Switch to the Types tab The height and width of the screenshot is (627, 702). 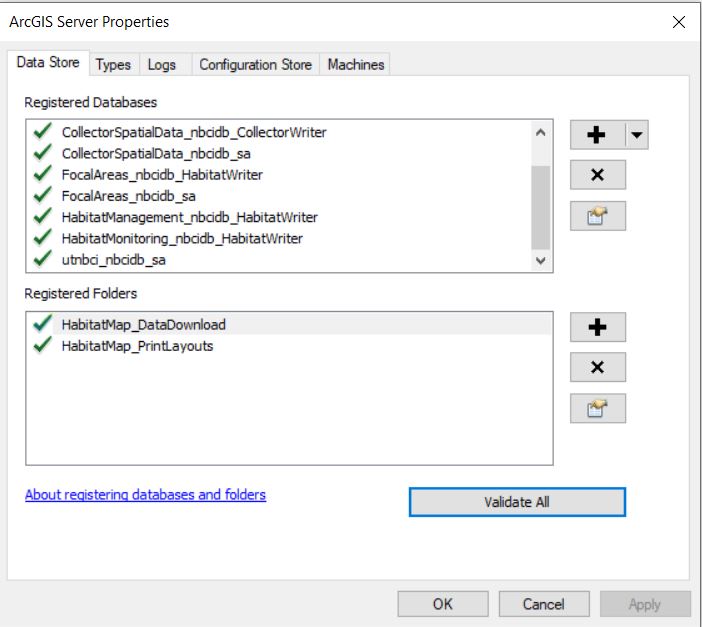coord(113,64)
